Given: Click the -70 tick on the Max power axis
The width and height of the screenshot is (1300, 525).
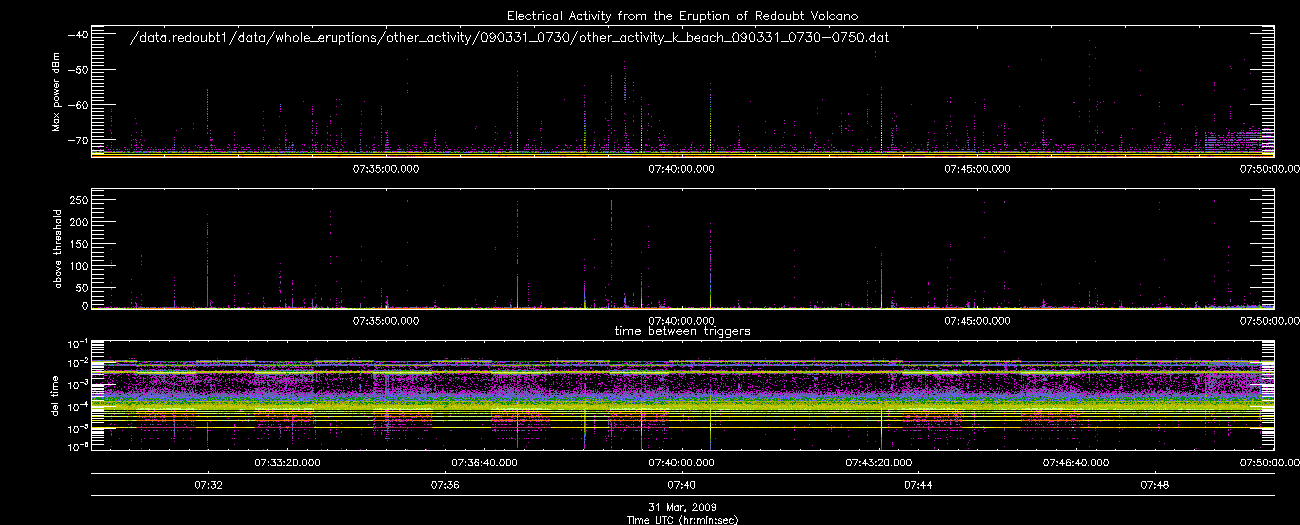Looking at the screenshot, I should (x=76, y=139).
